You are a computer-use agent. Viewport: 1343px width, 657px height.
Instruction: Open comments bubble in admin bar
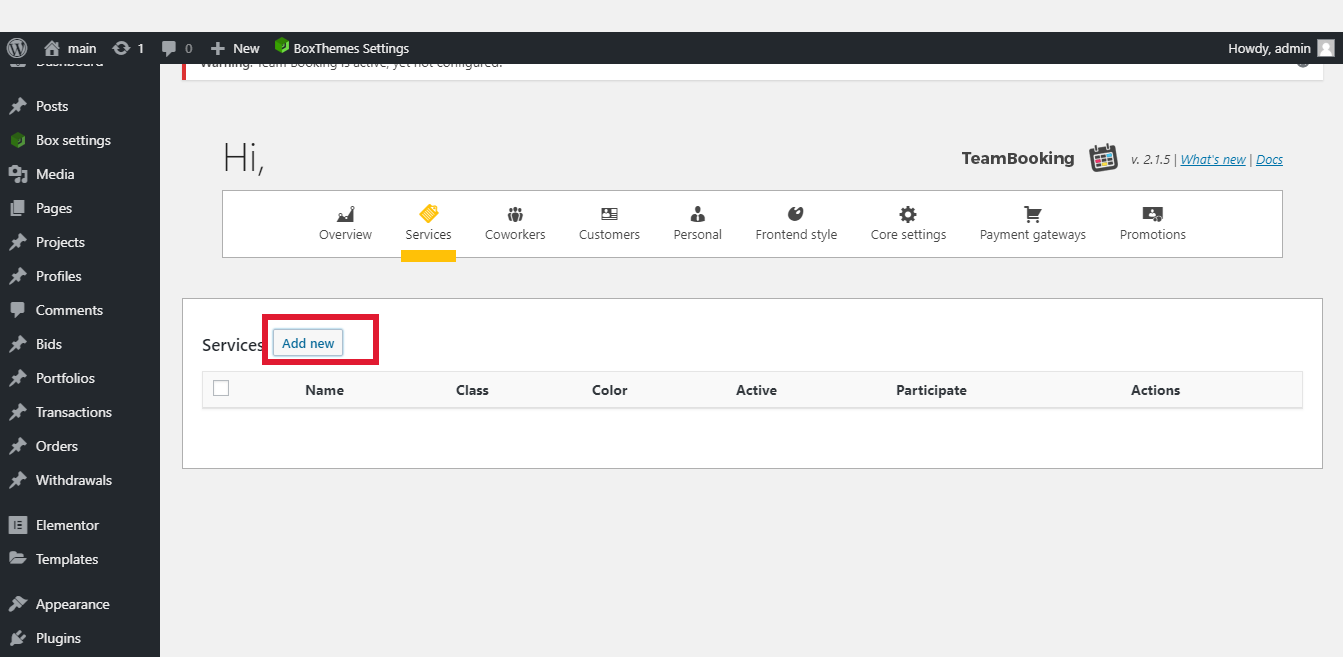169,48
